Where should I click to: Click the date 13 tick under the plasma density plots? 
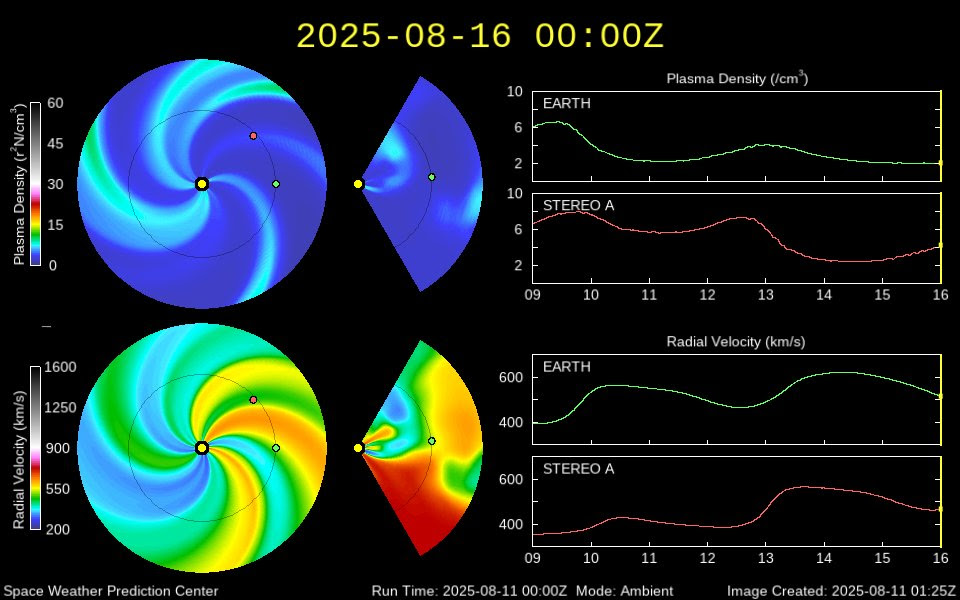tap(765, 295)
